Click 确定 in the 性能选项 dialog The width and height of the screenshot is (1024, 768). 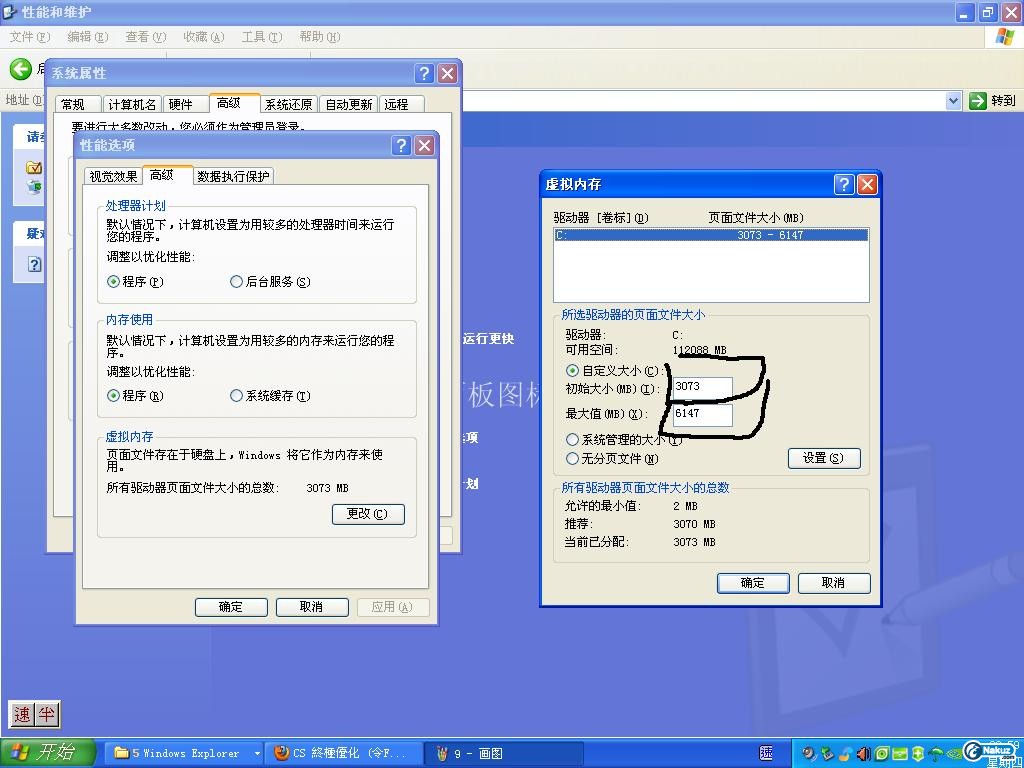[x=231, y=607]
